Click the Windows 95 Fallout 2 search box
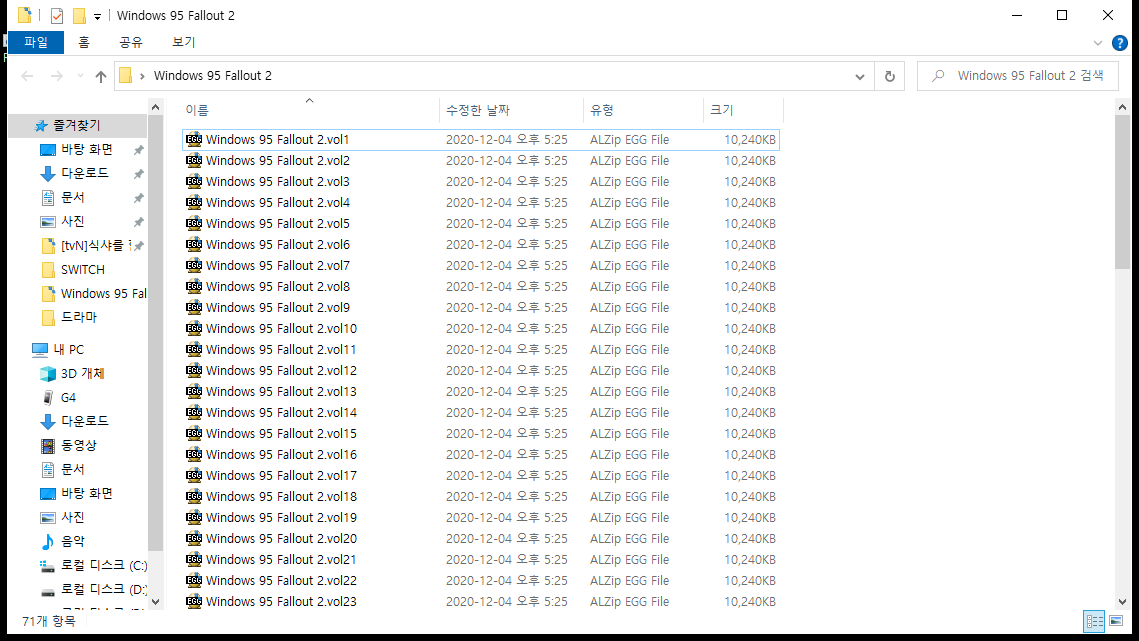The width and height of the screenshot is (1139, 641). (x=1018, y=76)
